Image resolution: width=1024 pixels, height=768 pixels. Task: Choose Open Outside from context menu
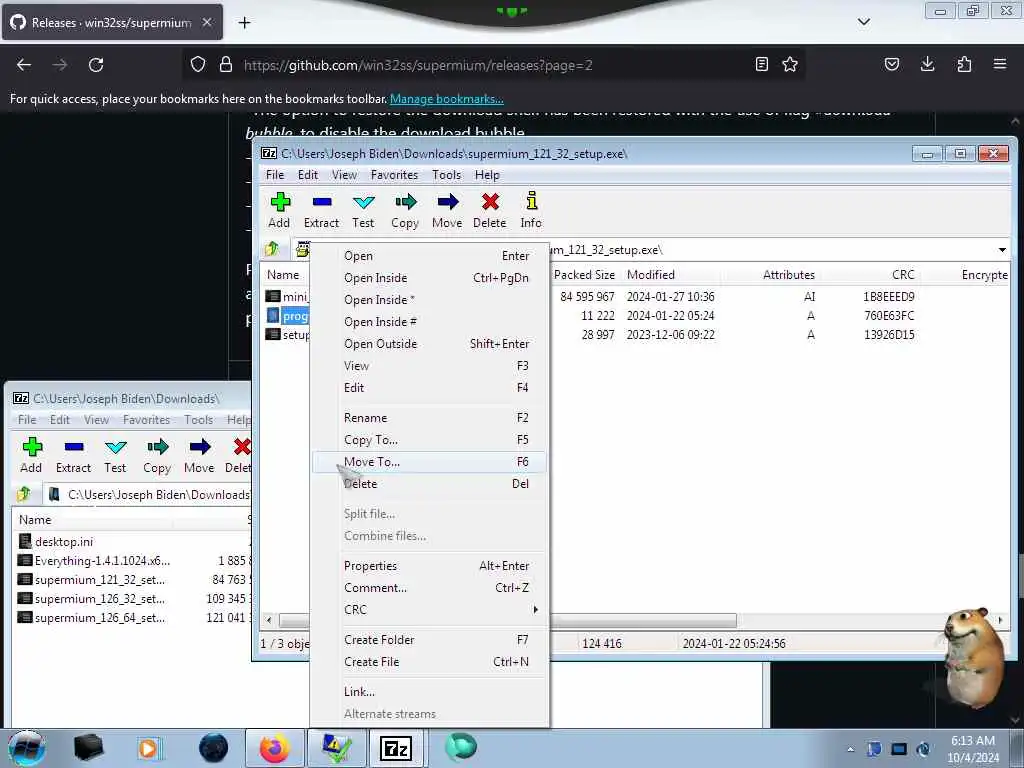pyautogui.click(x=430, y=344)
